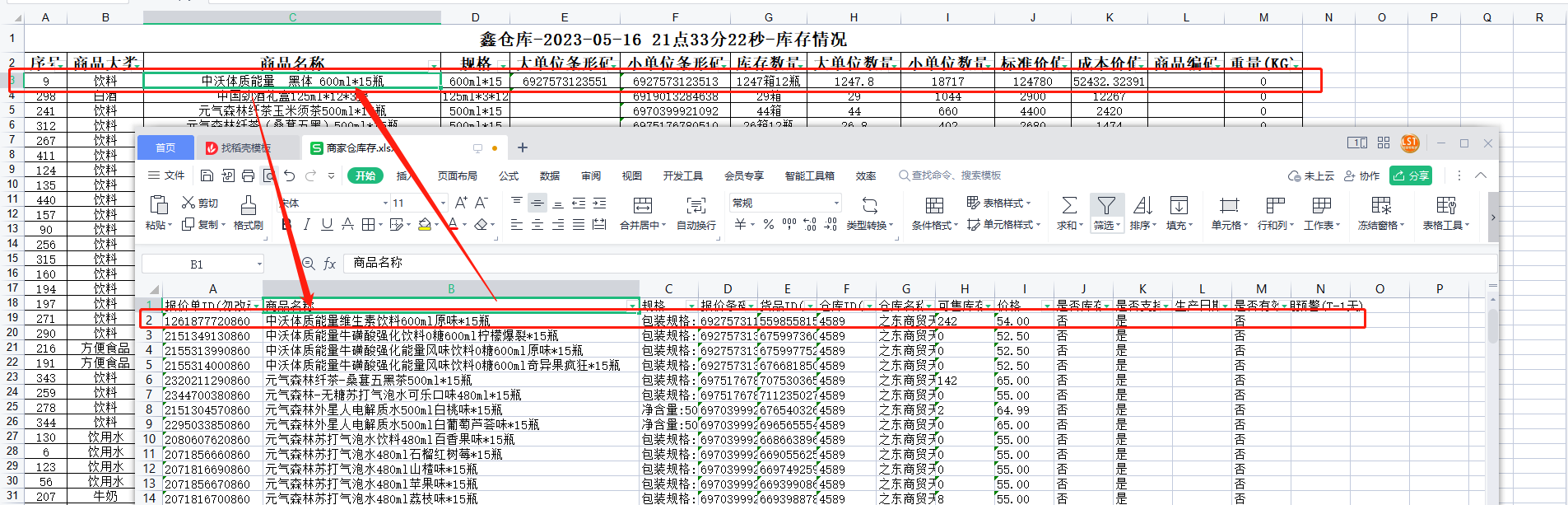Click the AutoSum (求和) sigma icon
The width and height of the screenshot is (1568, 505).
click(1069, 205)
